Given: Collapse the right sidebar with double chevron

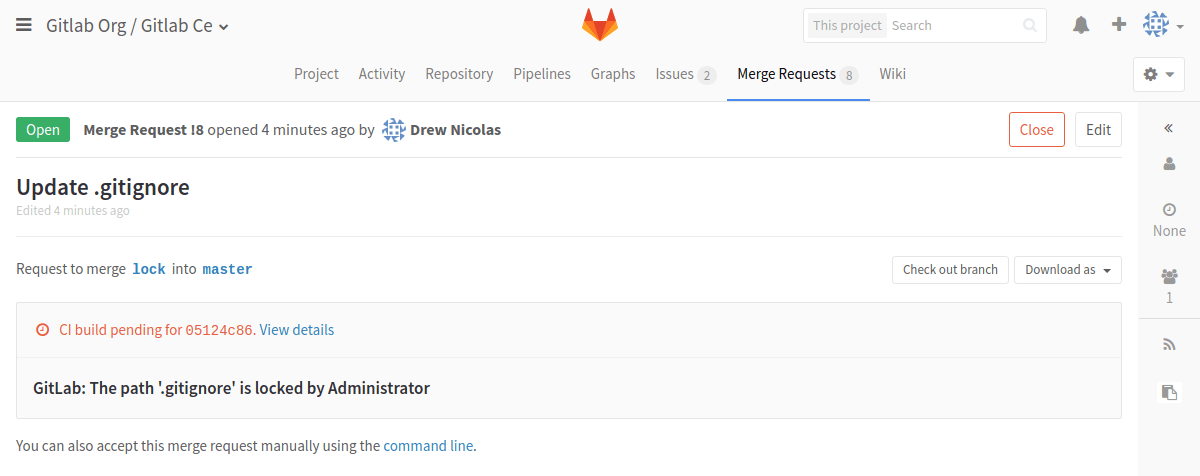Looking at the screenshot, I should coord(1168,128).
